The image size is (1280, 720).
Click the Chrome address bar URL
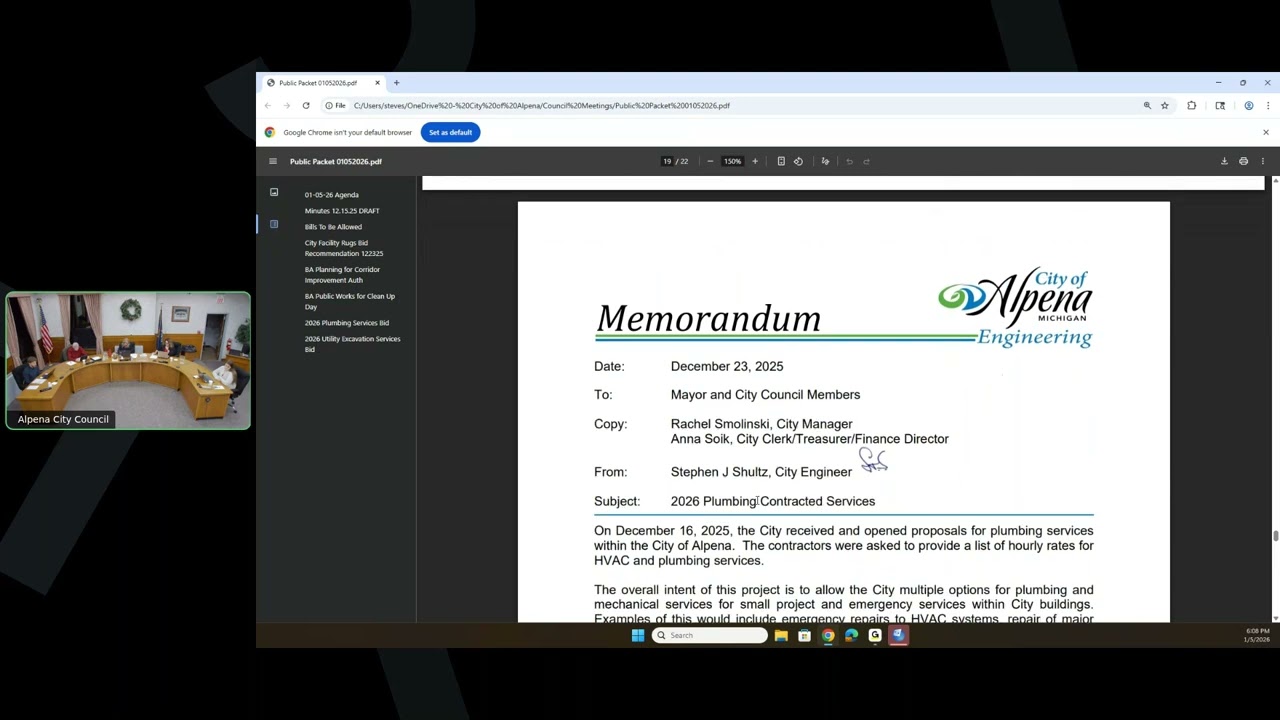click(x=541, y=105)
